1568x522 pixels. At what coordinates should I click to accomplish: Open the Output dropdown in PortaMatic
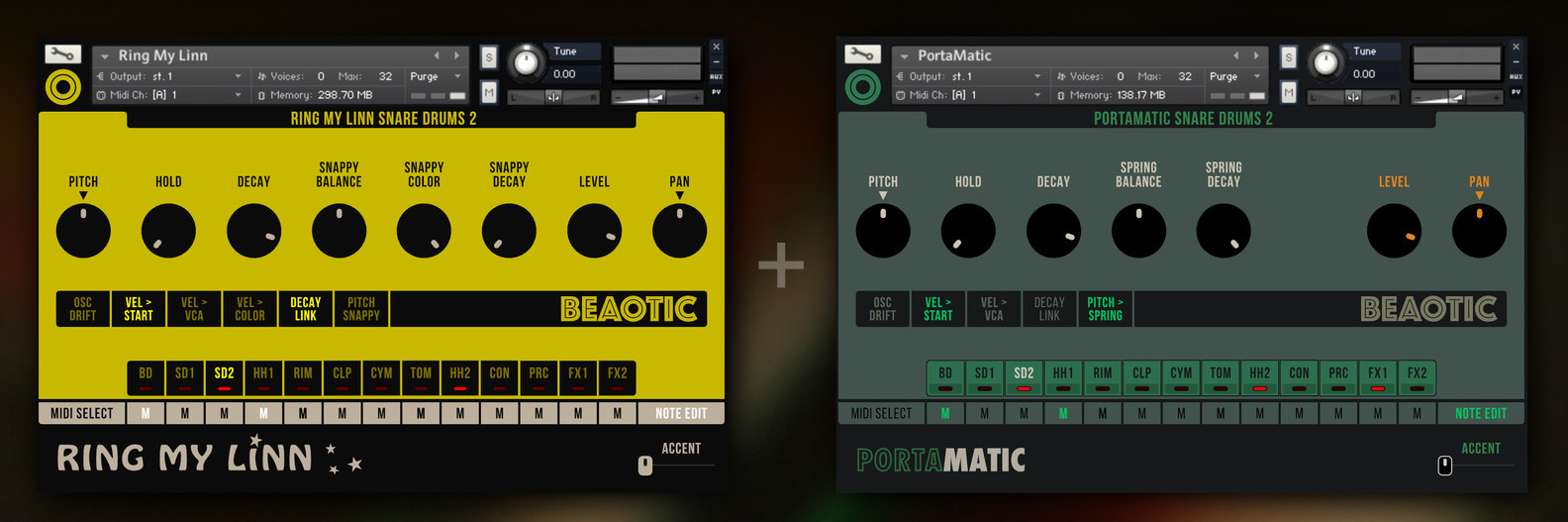pos(969,76)
